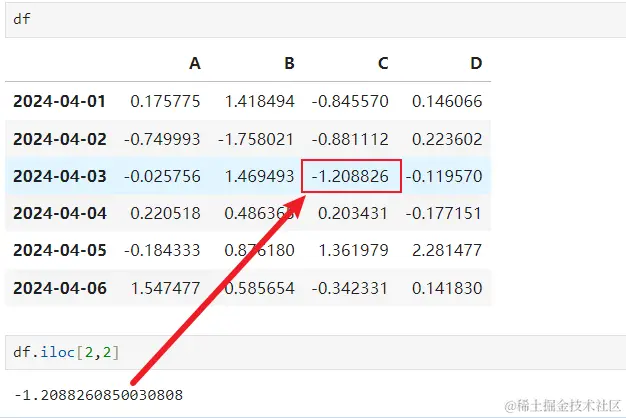Click row index 2024-04-06
This screenshot has height=418, width=626.
coord(60,288)
